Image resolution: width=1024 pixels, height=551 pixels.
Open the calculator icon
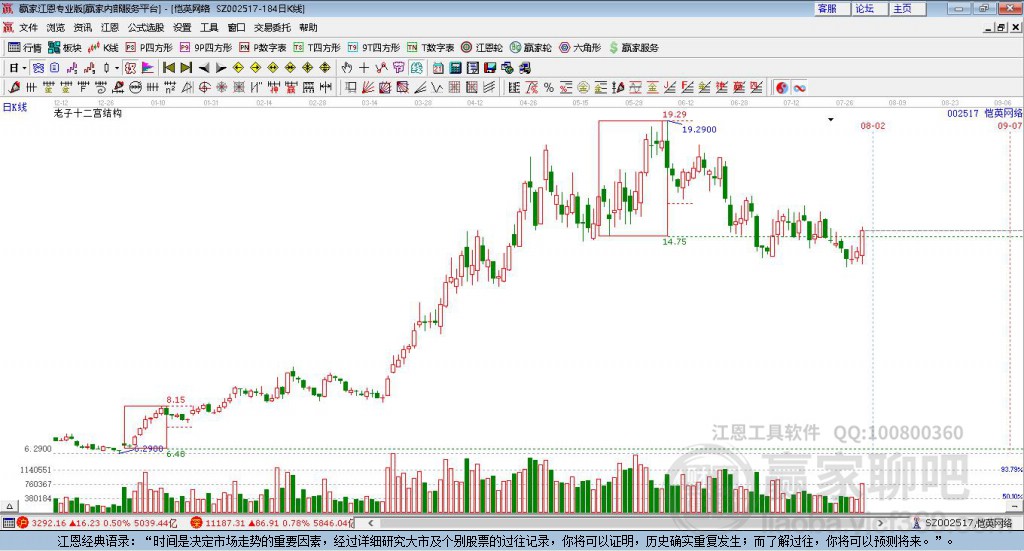[x=455, y=68]
